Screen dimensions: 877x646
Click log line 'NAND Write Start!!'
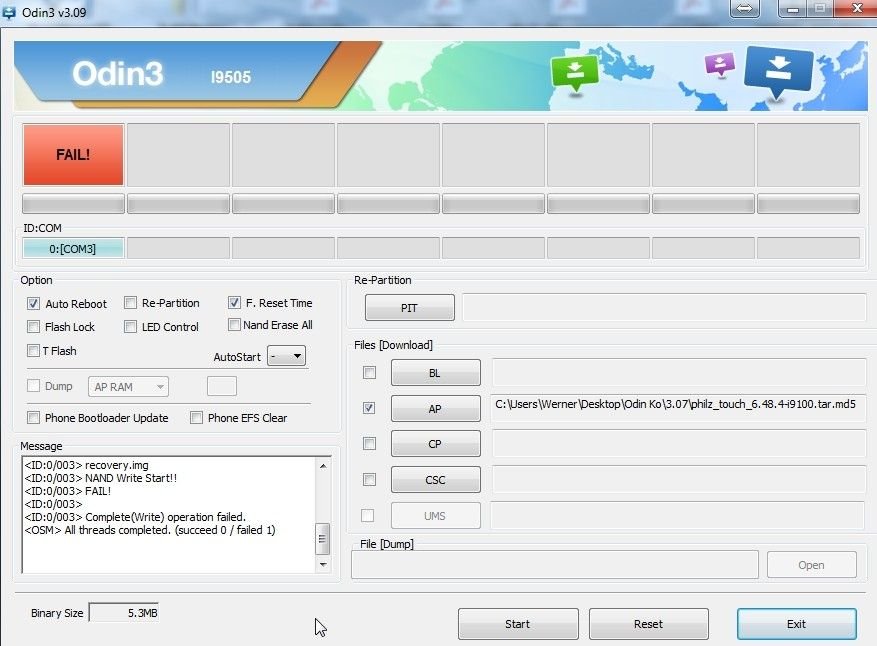[x=101, y=478]
